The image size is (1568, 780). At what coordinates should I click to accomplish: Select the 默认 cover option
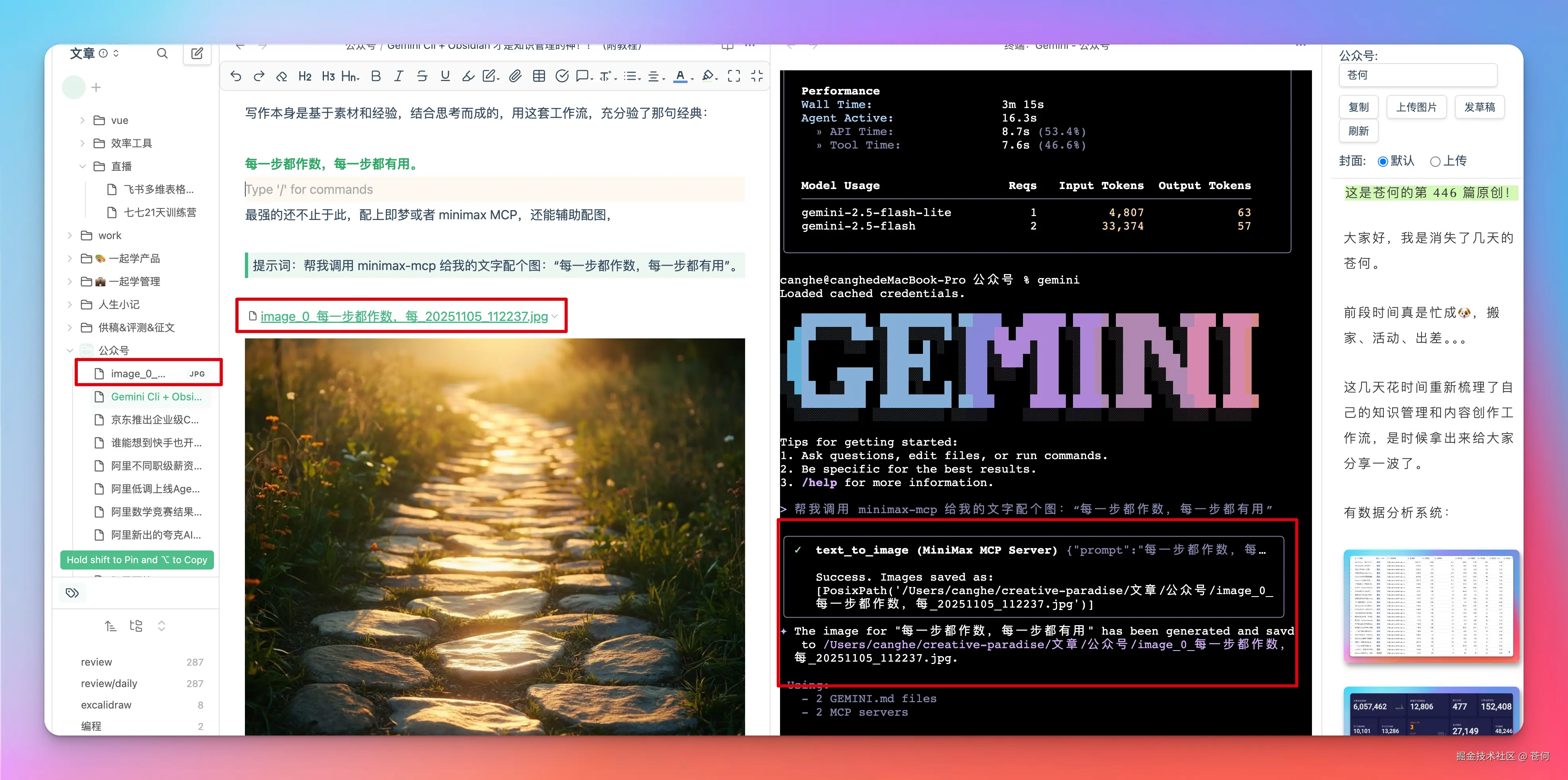point(1383,161)
